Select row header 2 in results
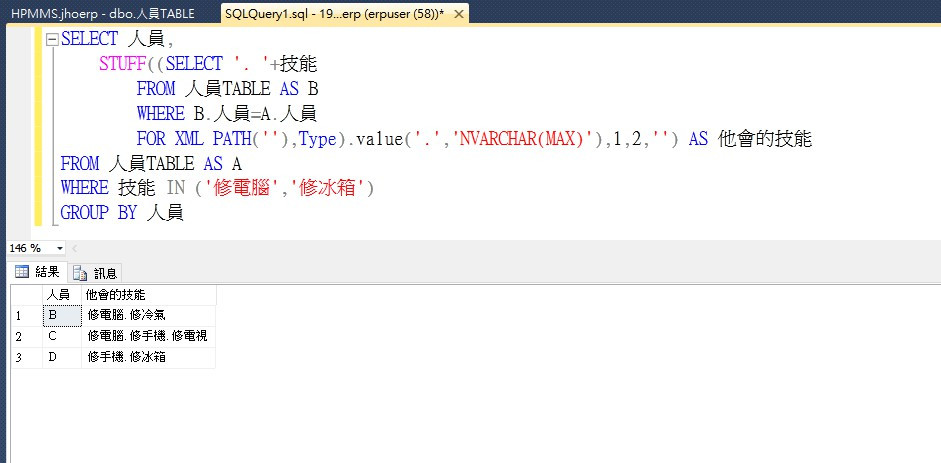This screenshot has width=941, height=463. [27, 336]
